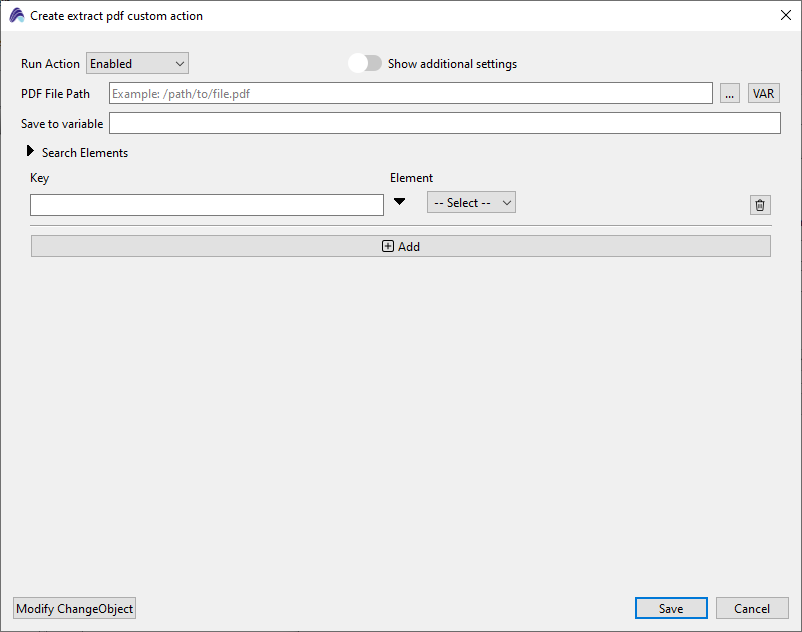Browse for a PDF with the ellipsis button
Image resolution: width=802 pixels, height=632 pixels.
coord(729,93)
